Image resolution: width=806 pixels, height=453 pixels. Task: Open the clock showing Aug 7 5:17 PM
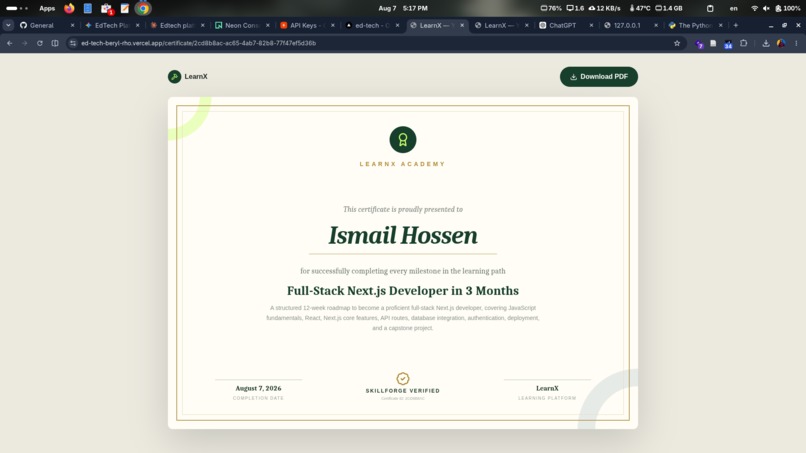click(x=403, y=8)
